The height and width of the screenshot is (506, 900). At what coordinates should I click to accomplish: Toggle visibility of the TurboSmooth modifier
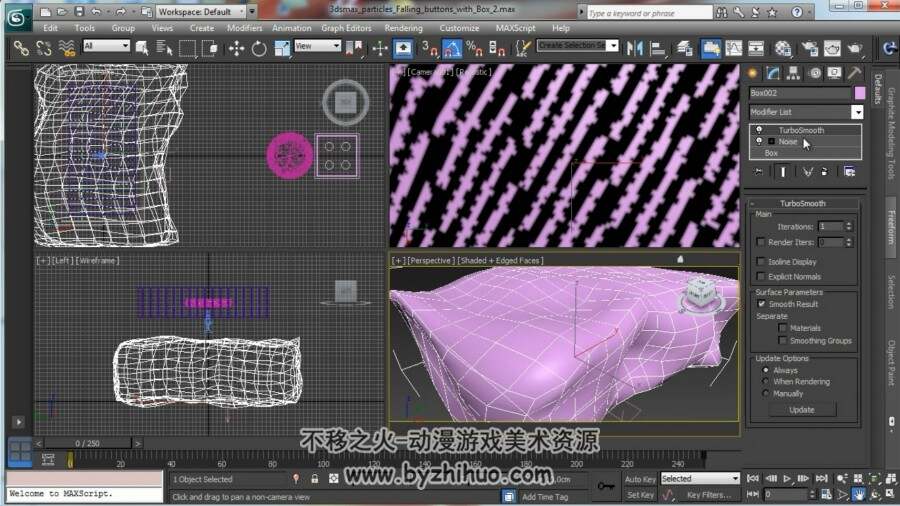(x=759, y=130)
